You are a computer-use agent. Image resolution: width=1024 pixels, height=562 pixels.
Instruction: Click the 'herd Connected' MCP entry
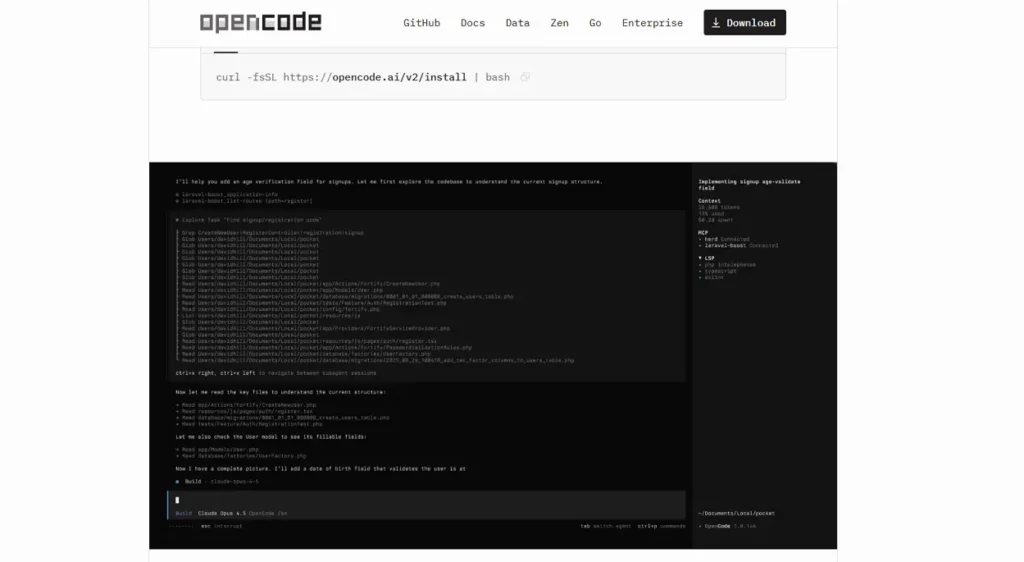726,240
